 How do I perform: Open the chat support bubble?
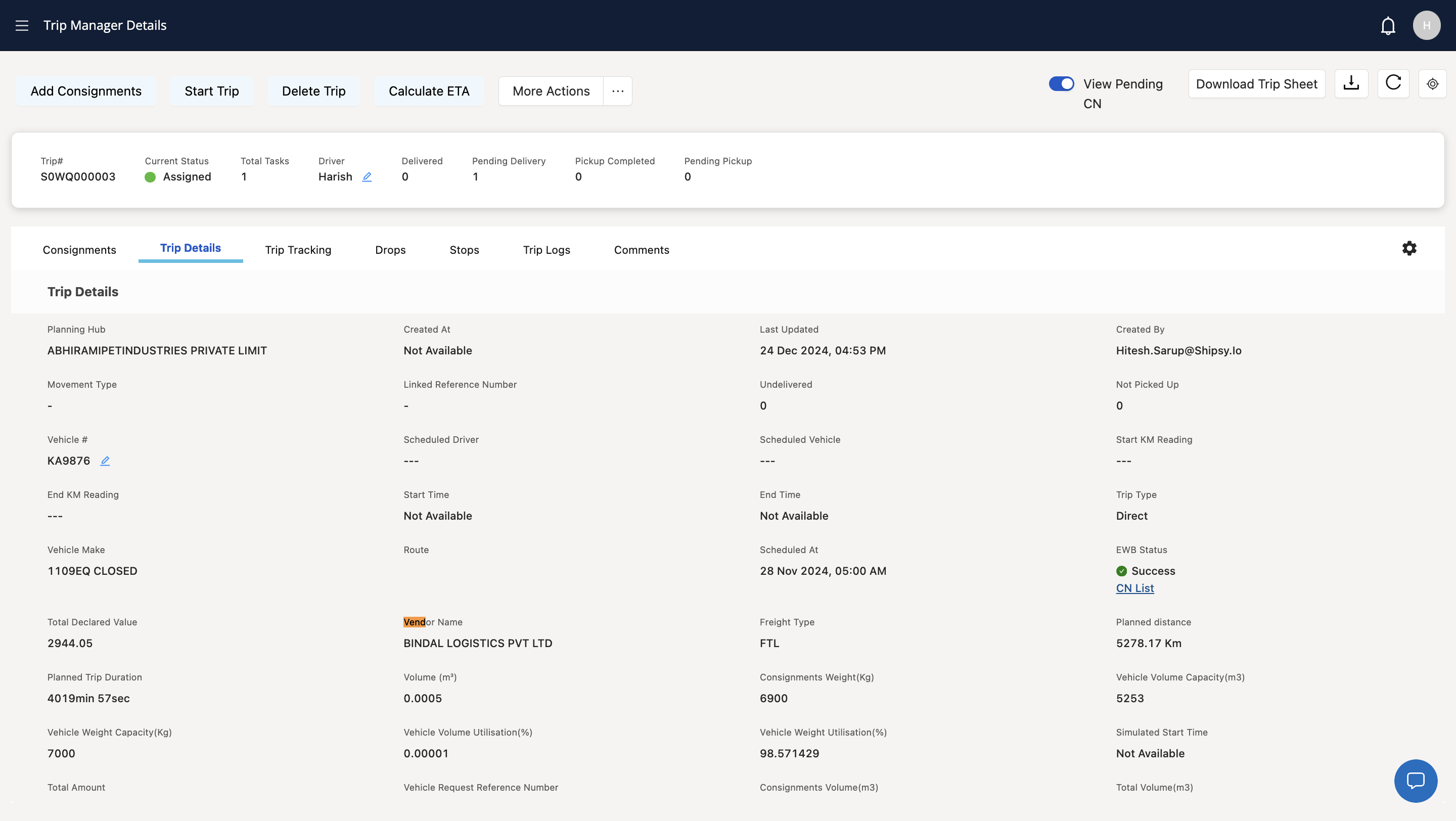click(x=1416, y=781)
